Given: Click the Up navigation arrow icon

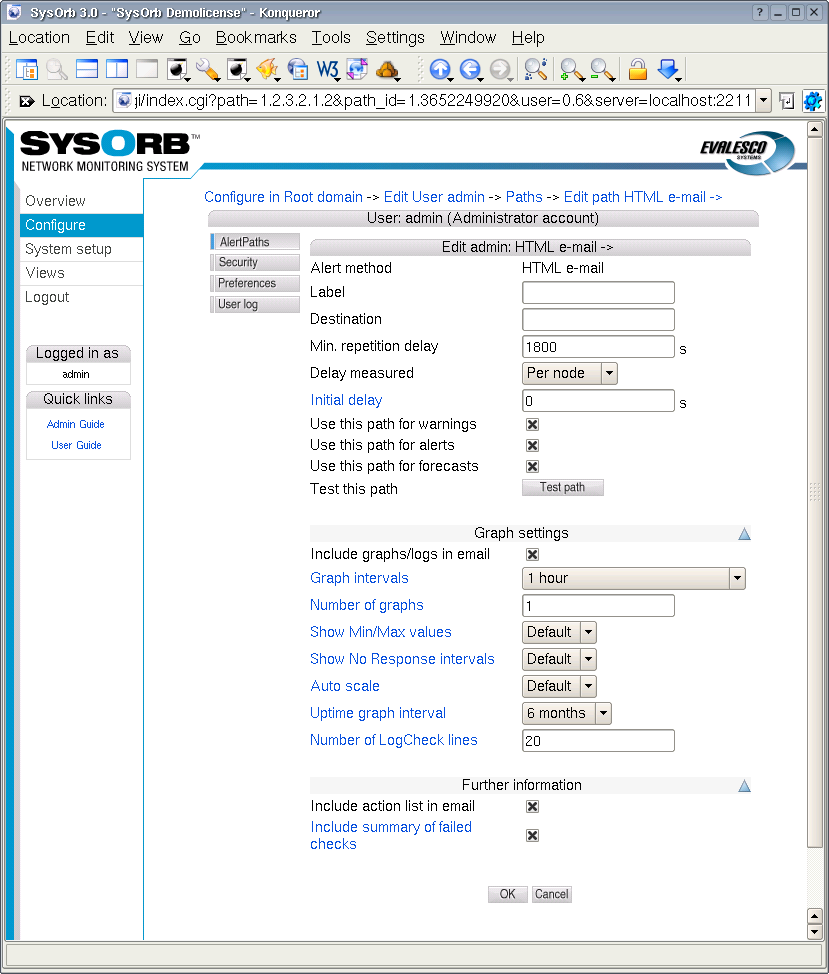Looking at the screenshot, I should (440, 69).
